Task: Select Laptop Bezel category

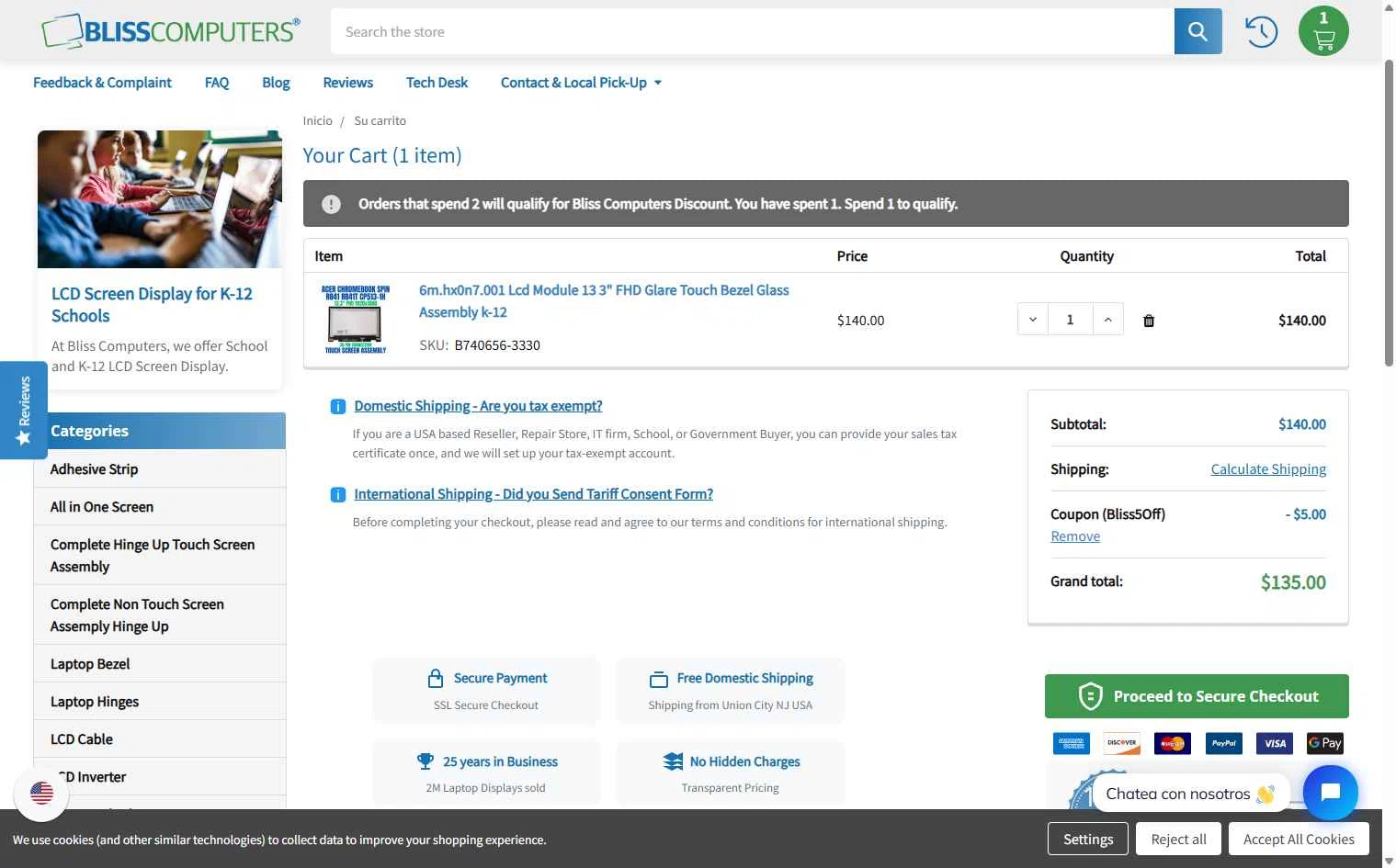Action: (160, 664)
